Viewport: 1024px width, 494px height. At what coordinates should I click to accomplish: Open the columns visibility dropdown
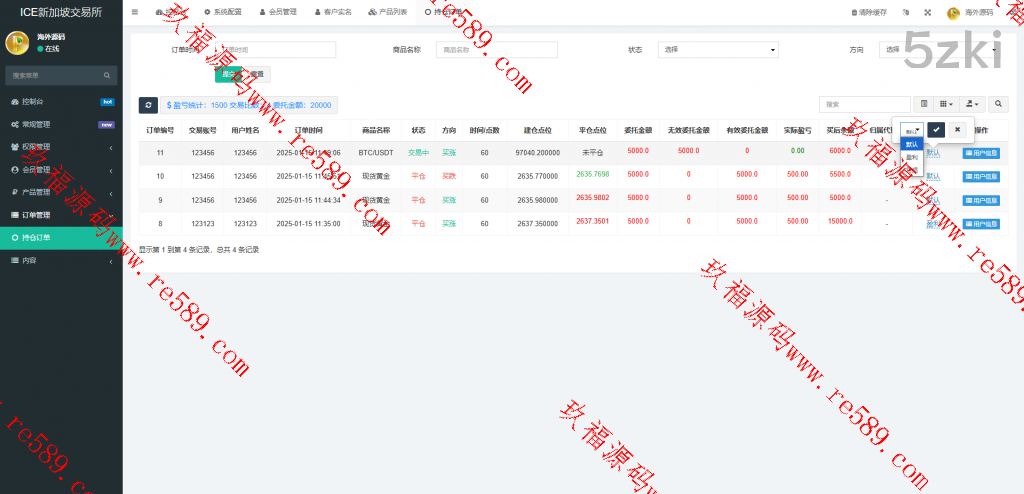[x=946, y=104]
